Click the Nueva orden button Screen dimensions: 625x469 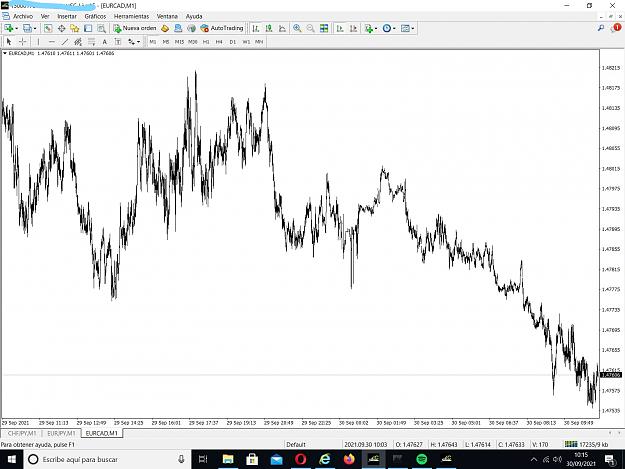(135, 28)
